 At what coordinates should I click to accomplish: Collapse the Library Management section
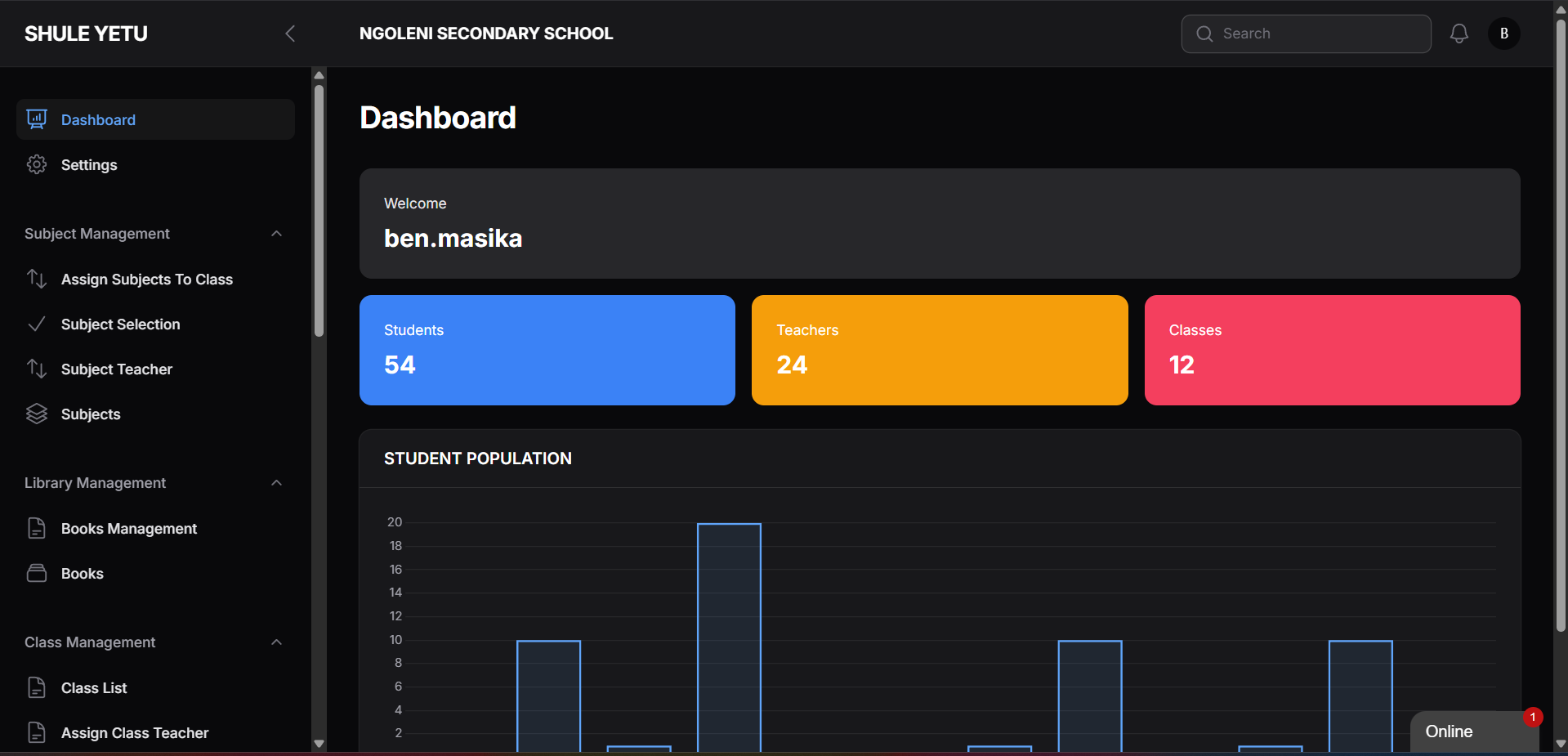276,483
